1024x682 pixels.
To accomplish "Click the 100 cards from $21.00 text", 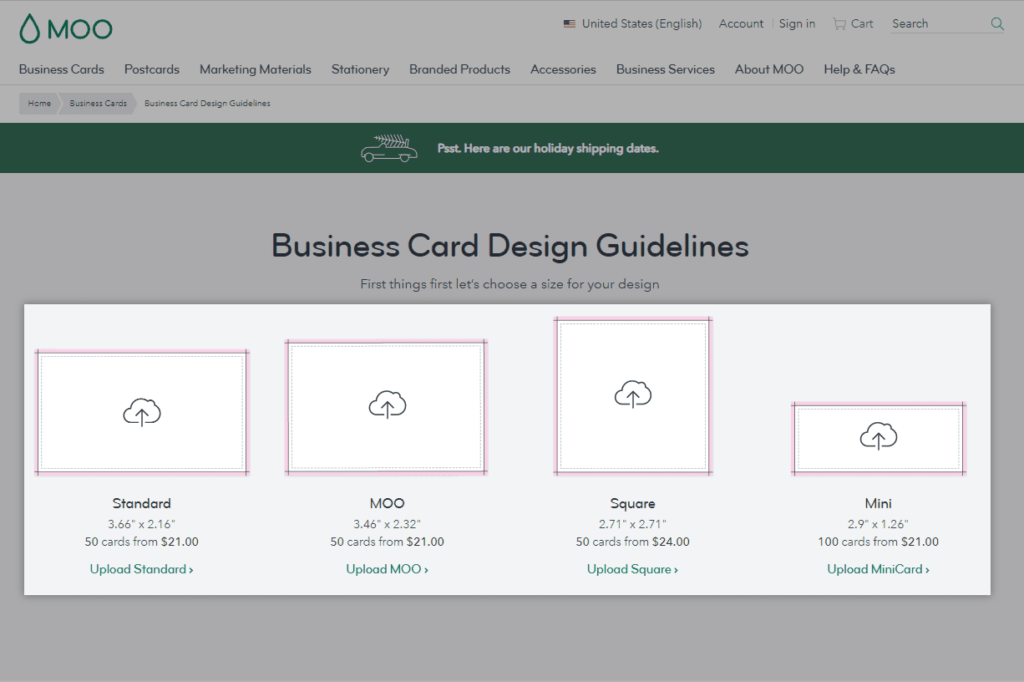I will pos(878,542).
